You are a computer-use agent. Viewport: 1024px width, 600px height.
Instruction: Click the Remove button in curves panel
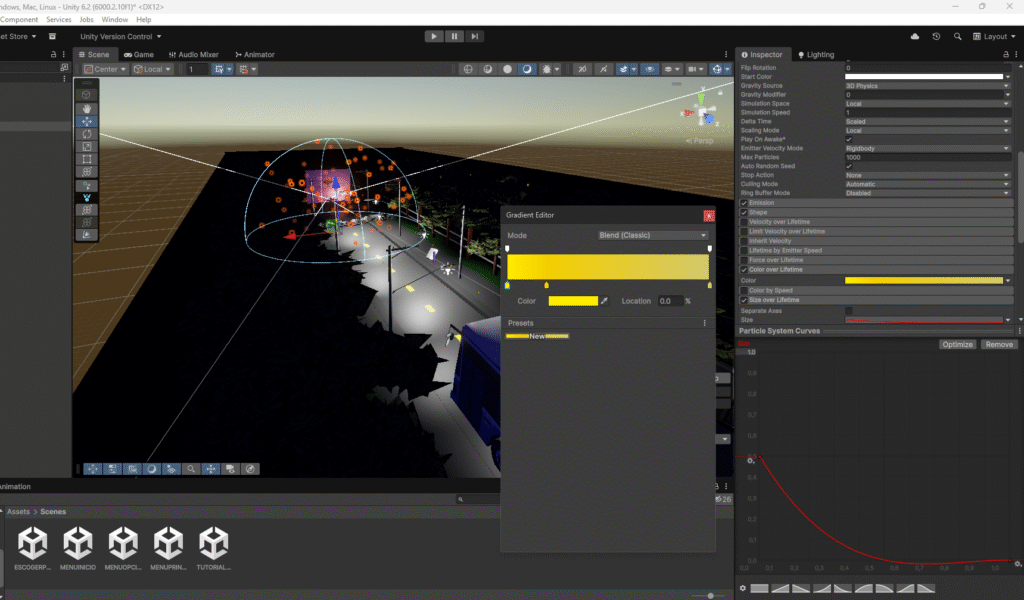(998, 344)
